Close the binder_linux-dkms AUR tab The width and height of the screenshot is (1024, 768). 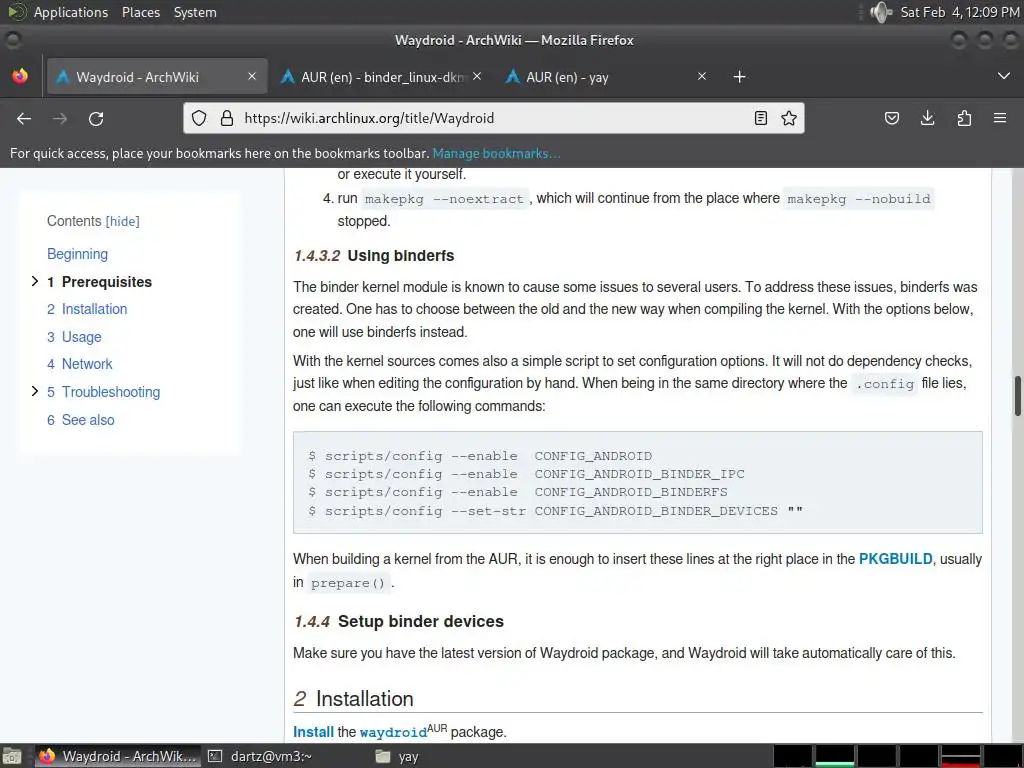(x=477, y=76)
